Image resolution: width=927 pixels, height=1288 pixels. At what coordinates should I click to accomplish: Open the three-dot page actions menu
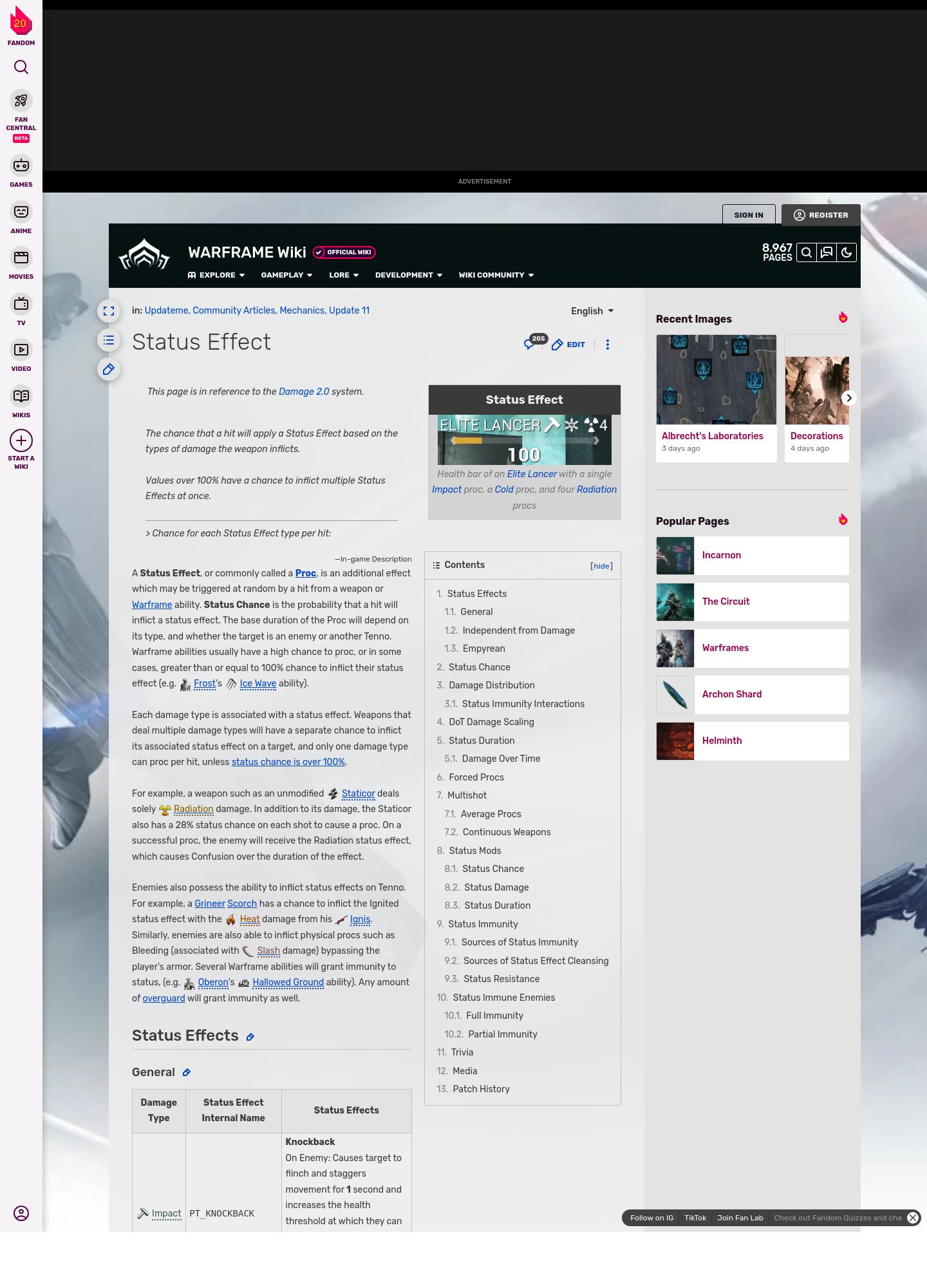608,345
